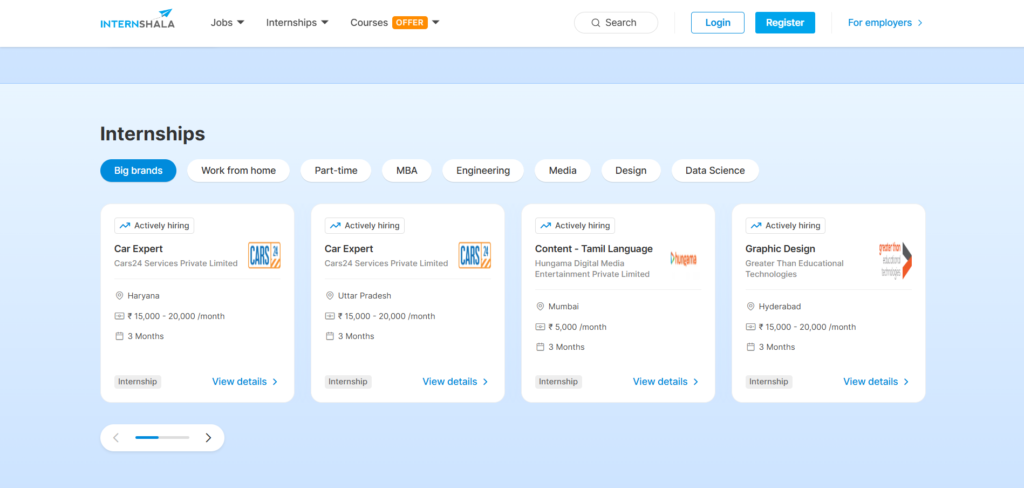This screenshot has width=1024, height=488.
Task: Click Actively hiring badge on Haryana card
Action: [x=154, y=225]
